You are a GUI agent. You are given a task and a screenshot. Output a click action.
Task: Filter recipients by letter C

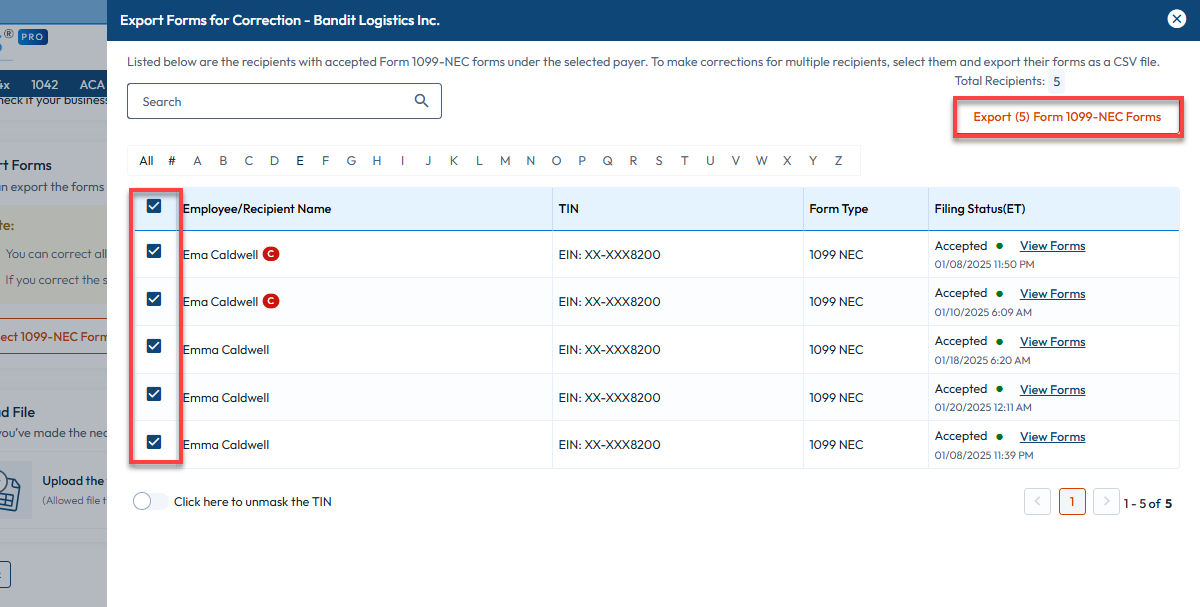coord(249,161)
